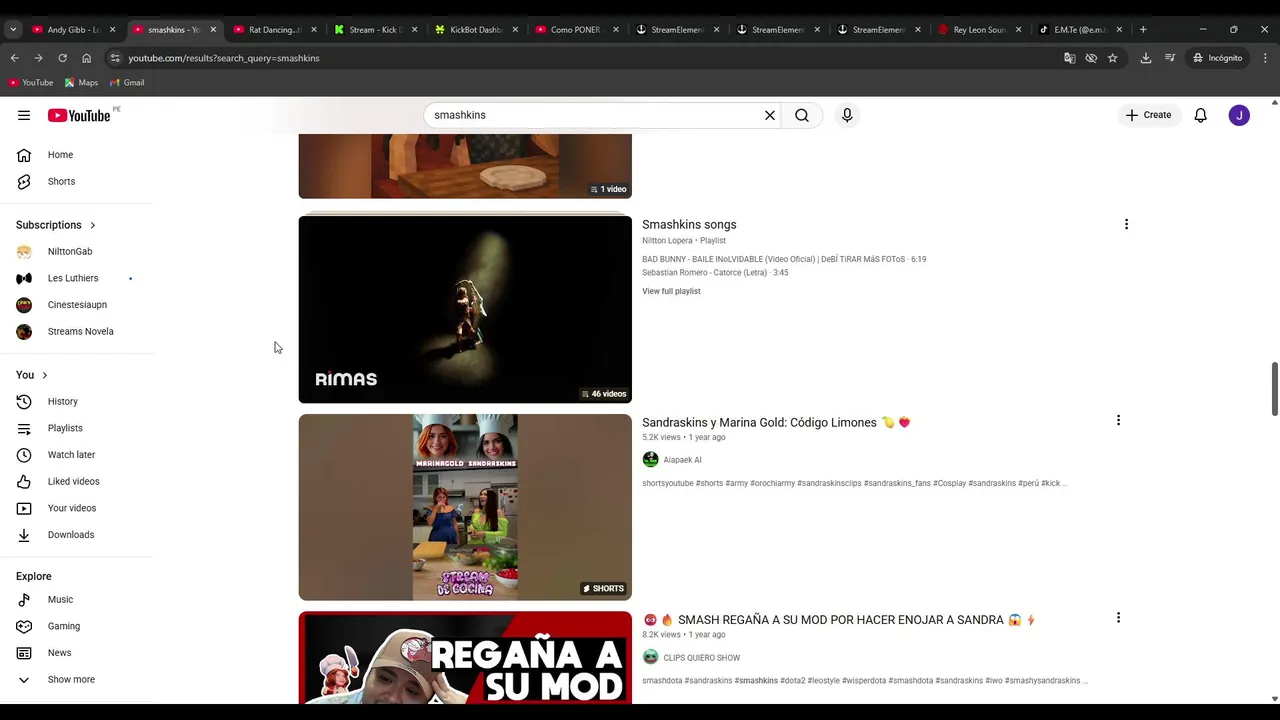
Task: Open Chrome downloads
Action: (x=1146, y=58)
